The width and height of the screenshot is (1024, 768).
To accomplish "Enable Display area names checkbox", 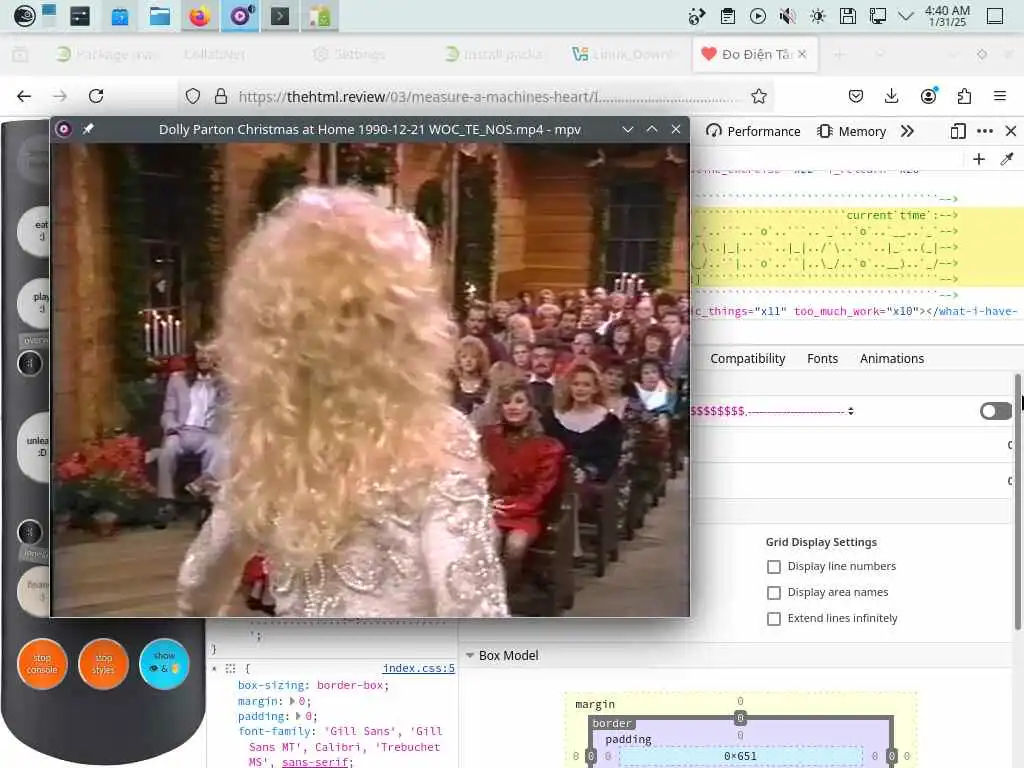I will (774, 593).
